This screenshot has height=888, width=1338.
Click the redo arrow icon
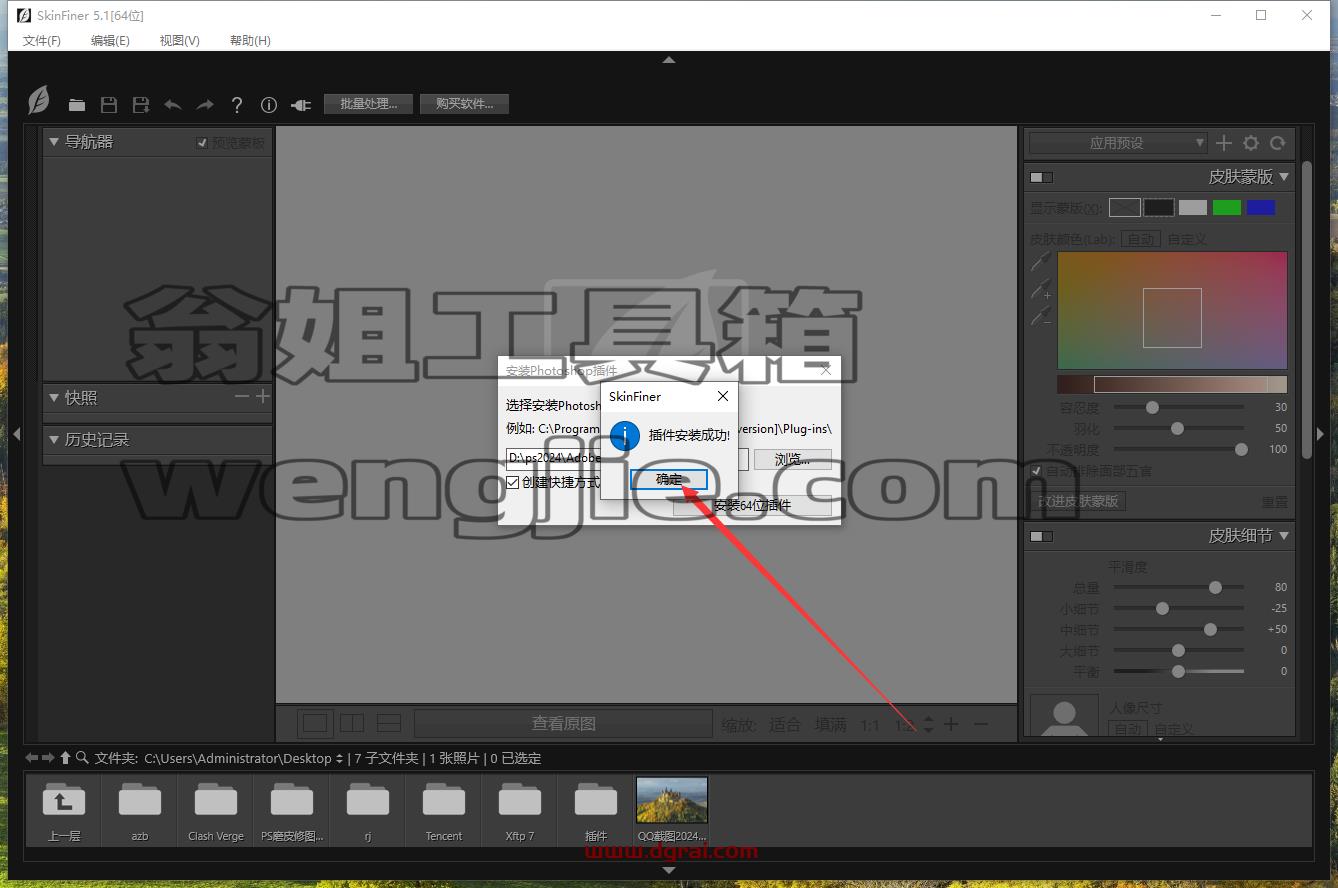pyautogui.click(x=205, y=104)
